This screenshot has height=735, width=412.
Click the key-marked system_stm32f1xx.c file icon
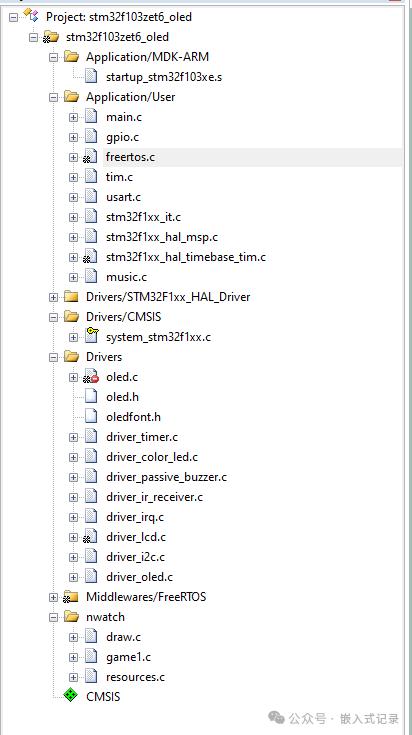pos(91,336)
